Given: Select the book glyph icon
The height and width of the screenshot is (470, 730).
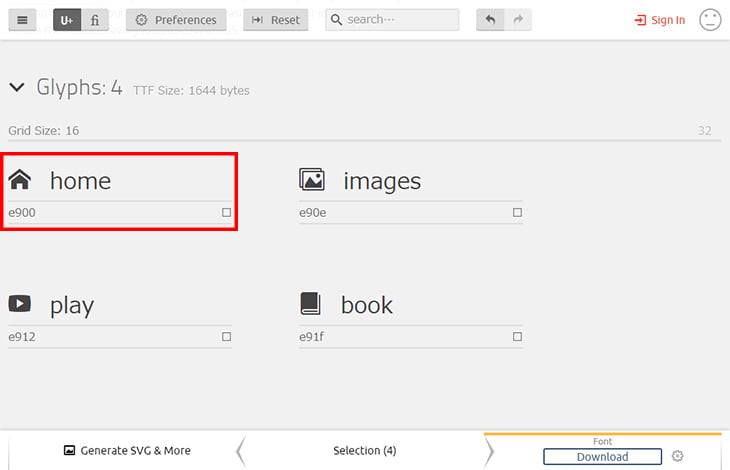Looking at the screenshot, I should [311, 304].
